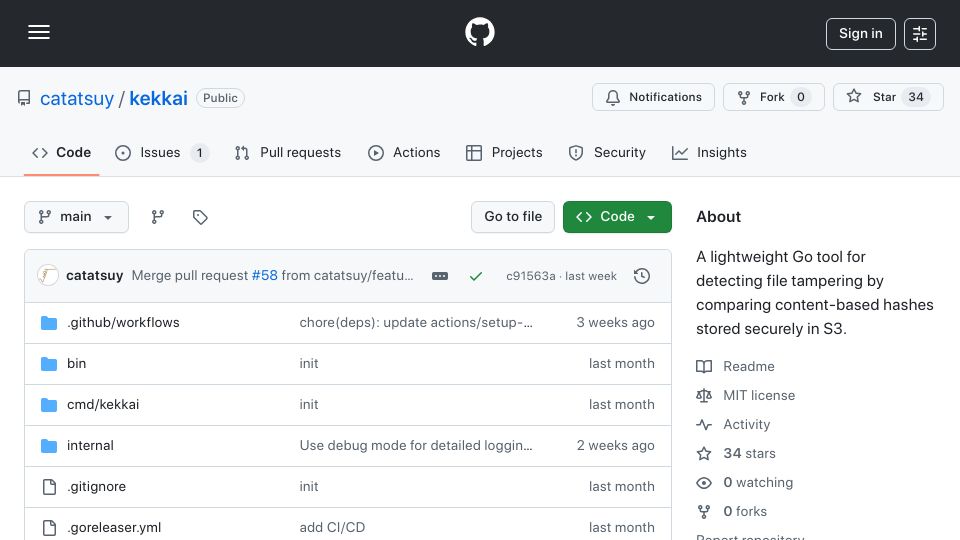Switch to the Issues tab
Image resolution: width=960 pixels, height=540 pixels.
162,152
